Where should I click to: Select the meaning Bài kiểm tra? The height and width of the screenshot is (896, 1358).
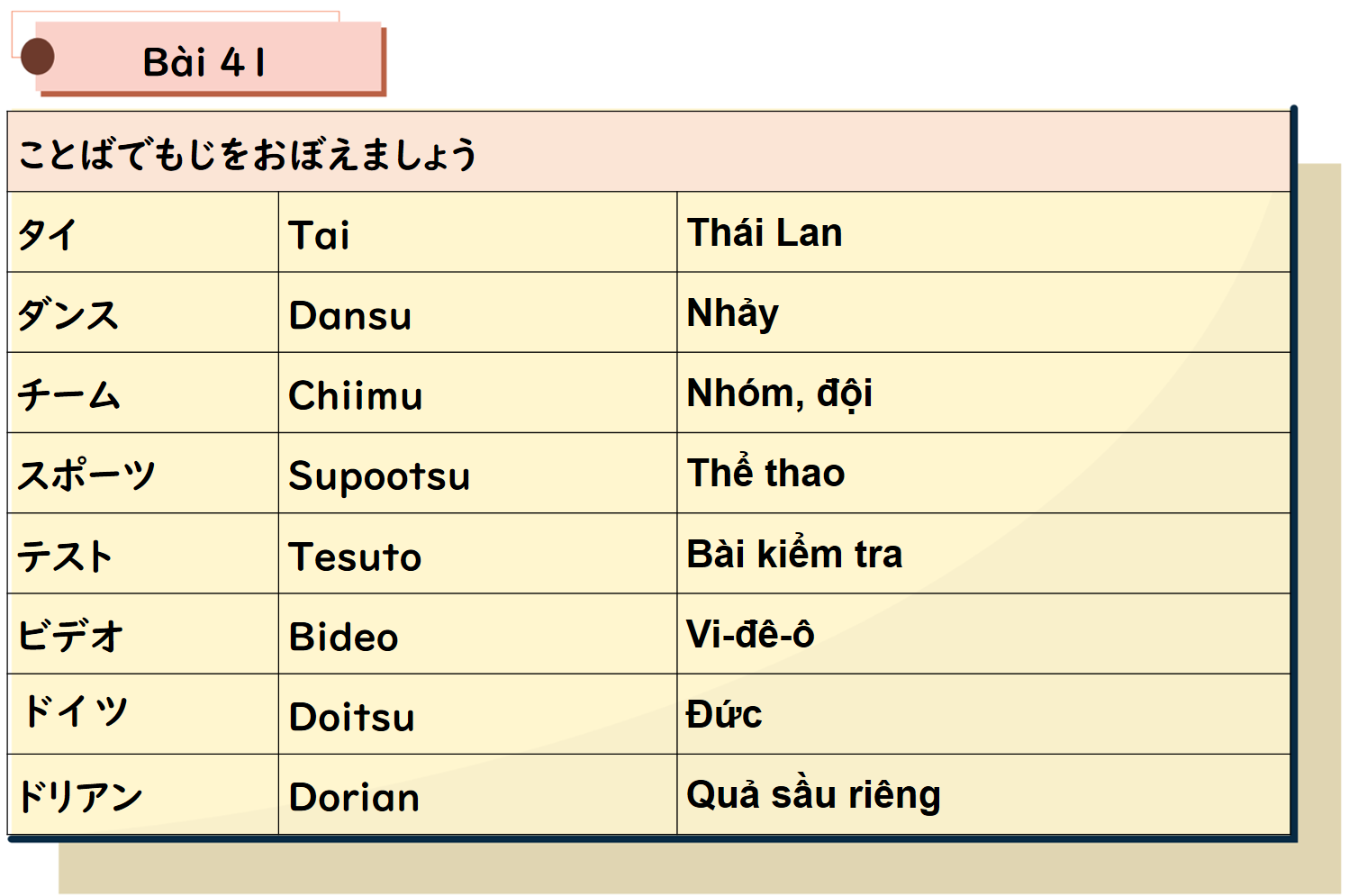click(x=794, y=554)
